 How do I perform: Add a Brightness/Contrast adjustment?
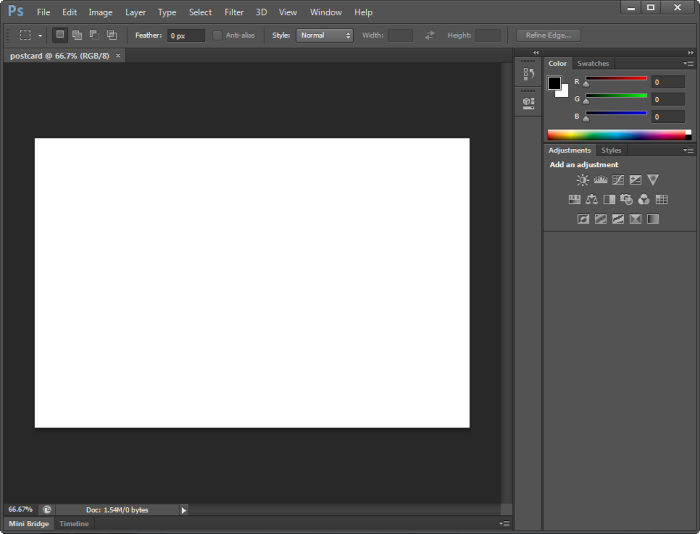tap(583, 180)
